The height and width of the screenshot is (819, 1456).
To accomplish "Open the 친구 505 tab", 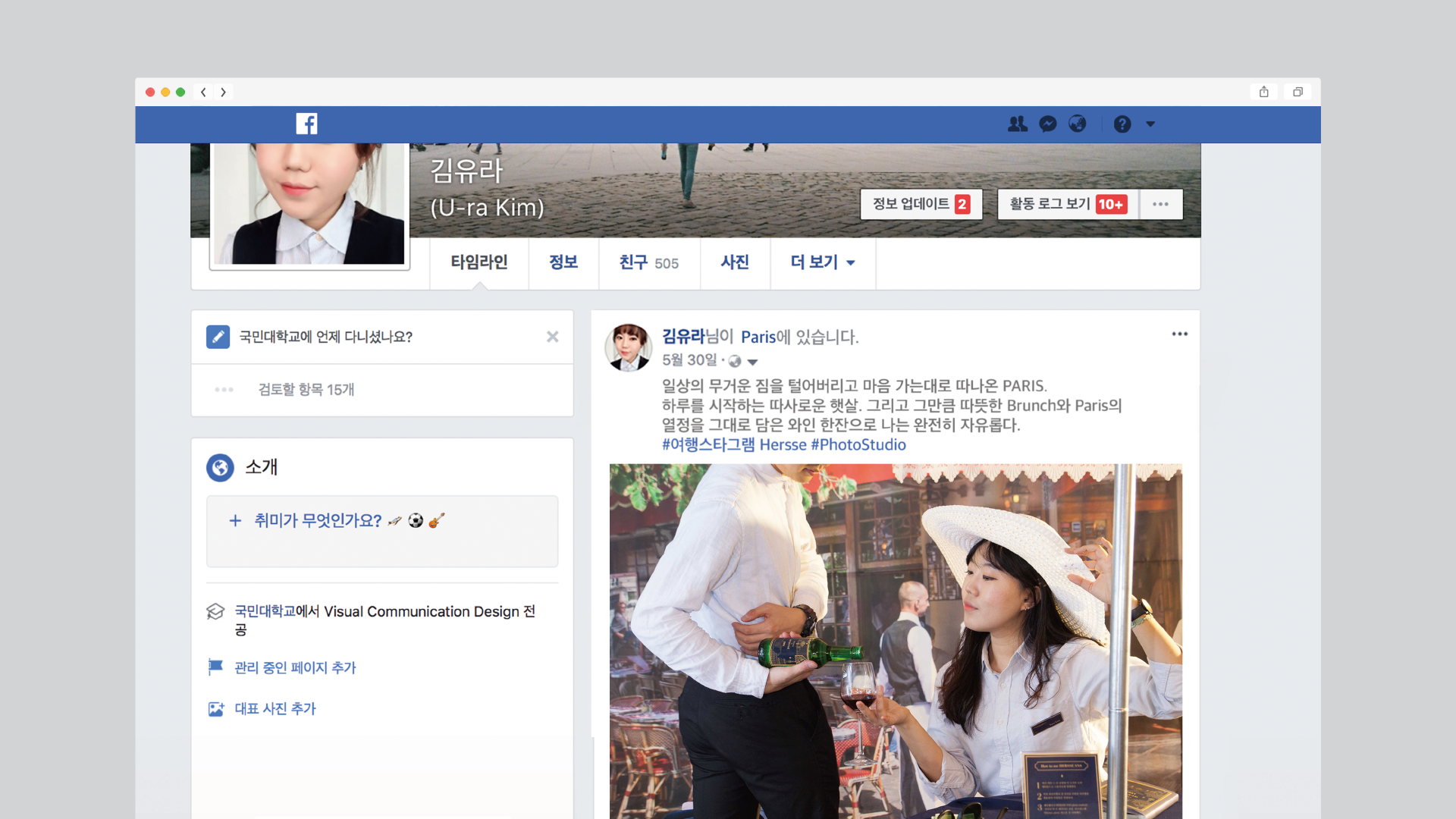I will tap(648, 262).
